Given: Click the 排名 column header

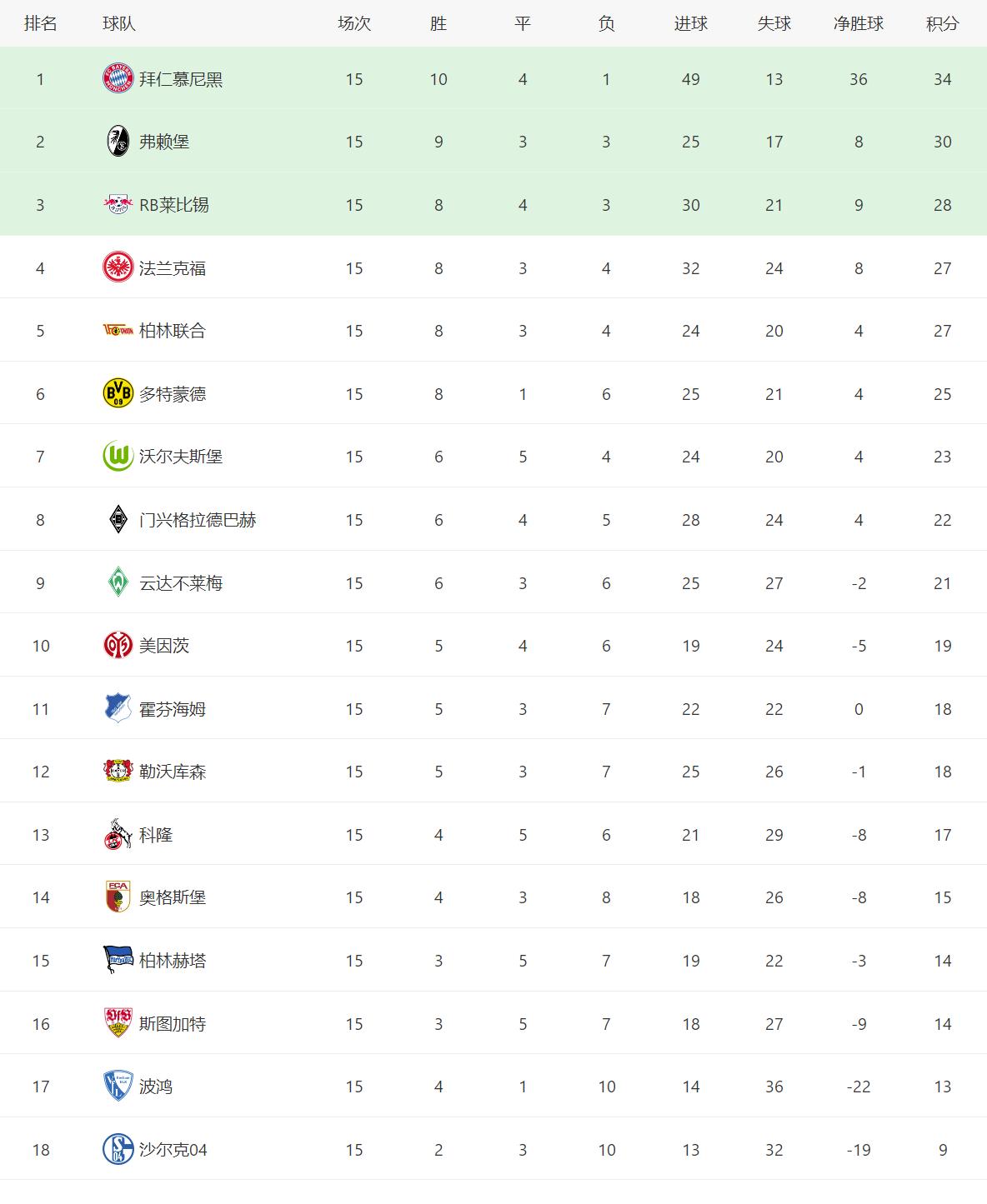Looking at the screenshot, I should click(x=40, y=23).
